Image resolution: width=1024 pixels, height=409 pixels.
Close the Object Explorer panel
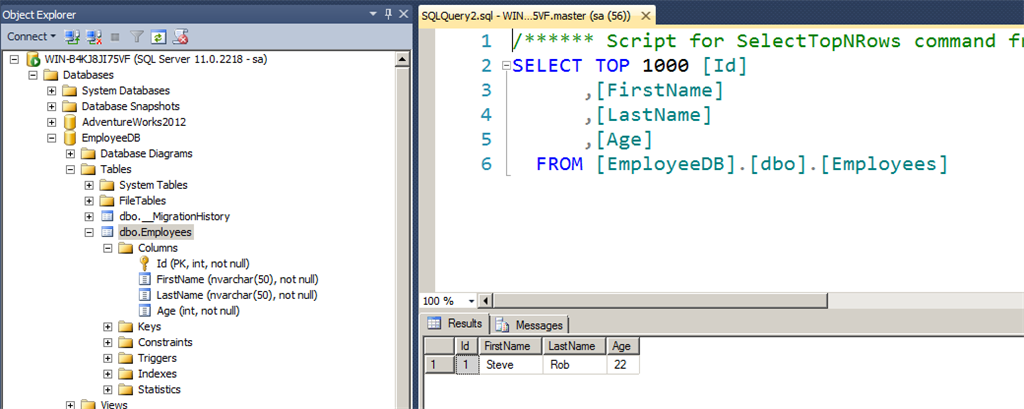coord(404,14)
